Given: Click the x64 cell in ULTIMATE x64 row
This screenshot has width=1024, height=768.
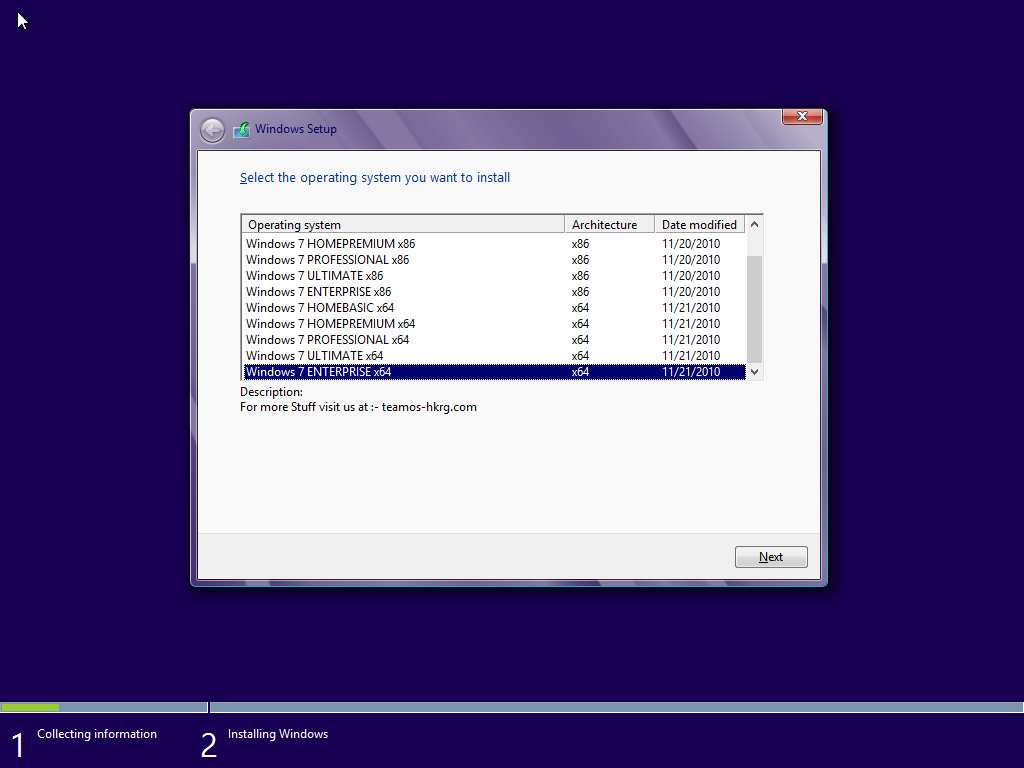Looking at the screenshot, I should pos(580,356).
